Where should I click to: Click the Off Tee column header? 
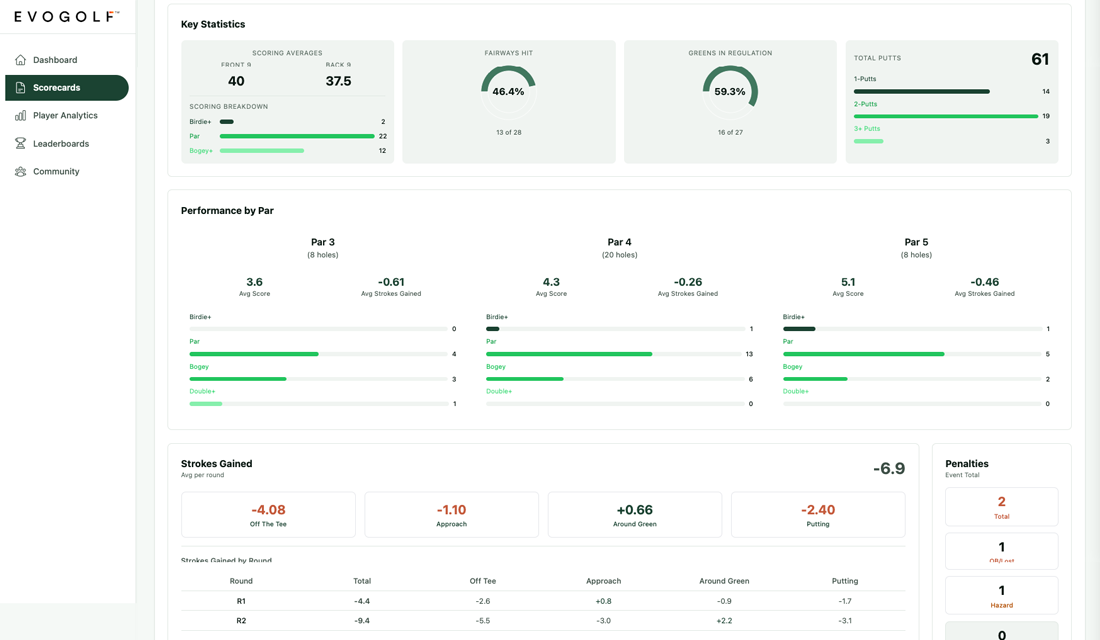pyautogui.click(x=483, y=581)
